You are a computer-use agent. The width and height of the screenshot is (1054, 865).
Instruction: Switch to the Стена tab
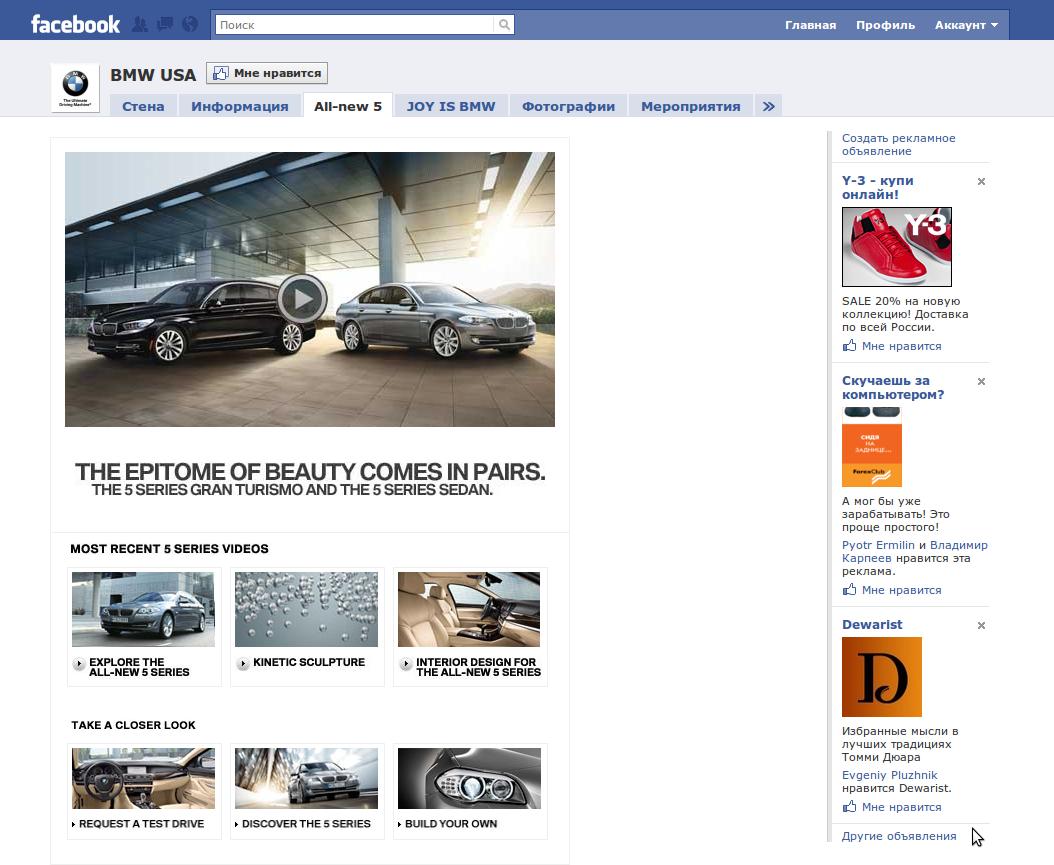point(143,106)
